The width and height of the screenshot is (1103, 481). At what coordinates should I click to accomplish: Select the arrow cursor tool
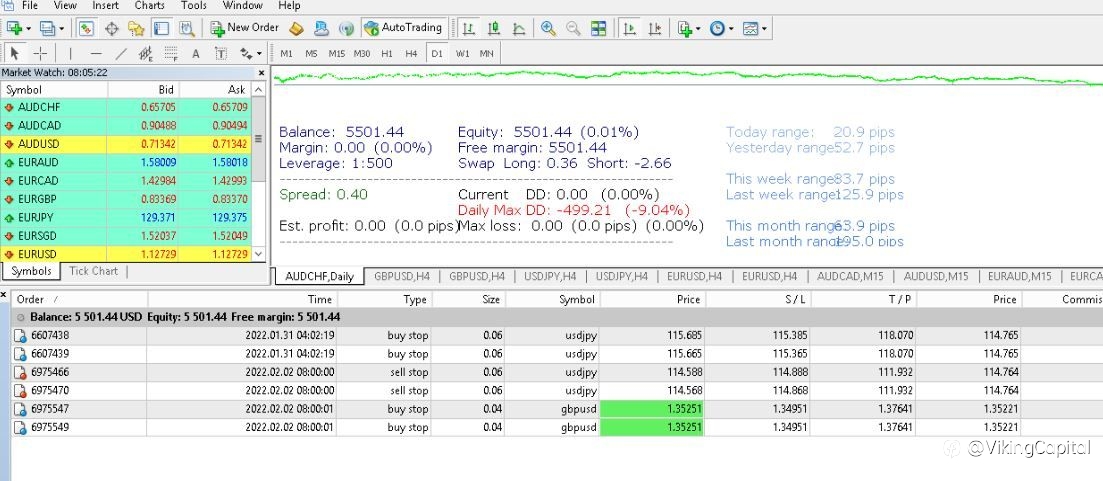click(15, 53)
